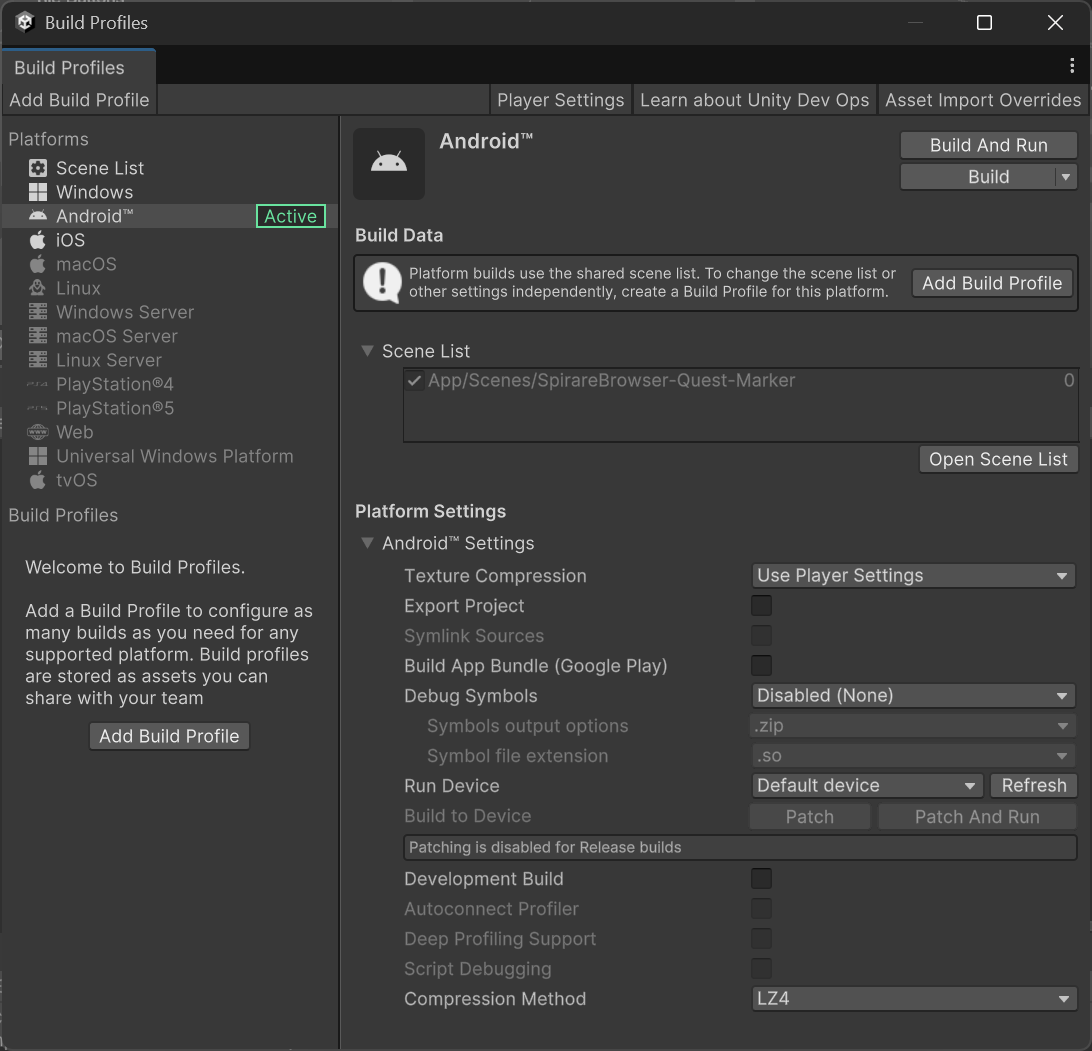1092x1051 pixels.
Task: Open the Symbol file extension dropdown
Action: pyautogui.click(x=914, y=755)
